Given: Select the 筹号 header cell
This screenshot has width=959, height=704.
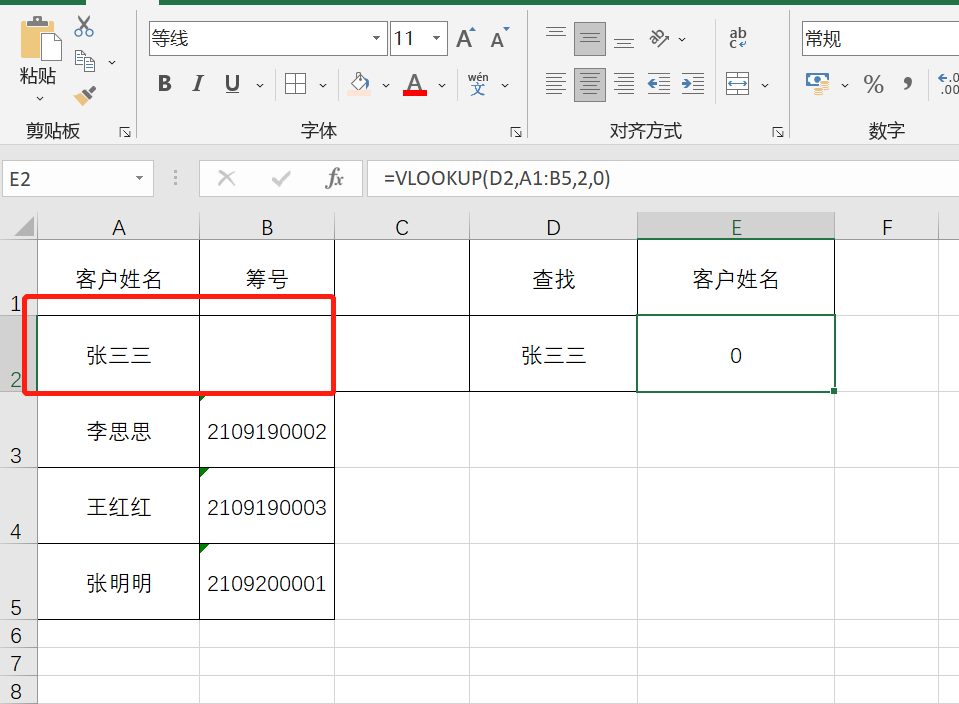Looking at the screenshot, I should pos(267,279).
